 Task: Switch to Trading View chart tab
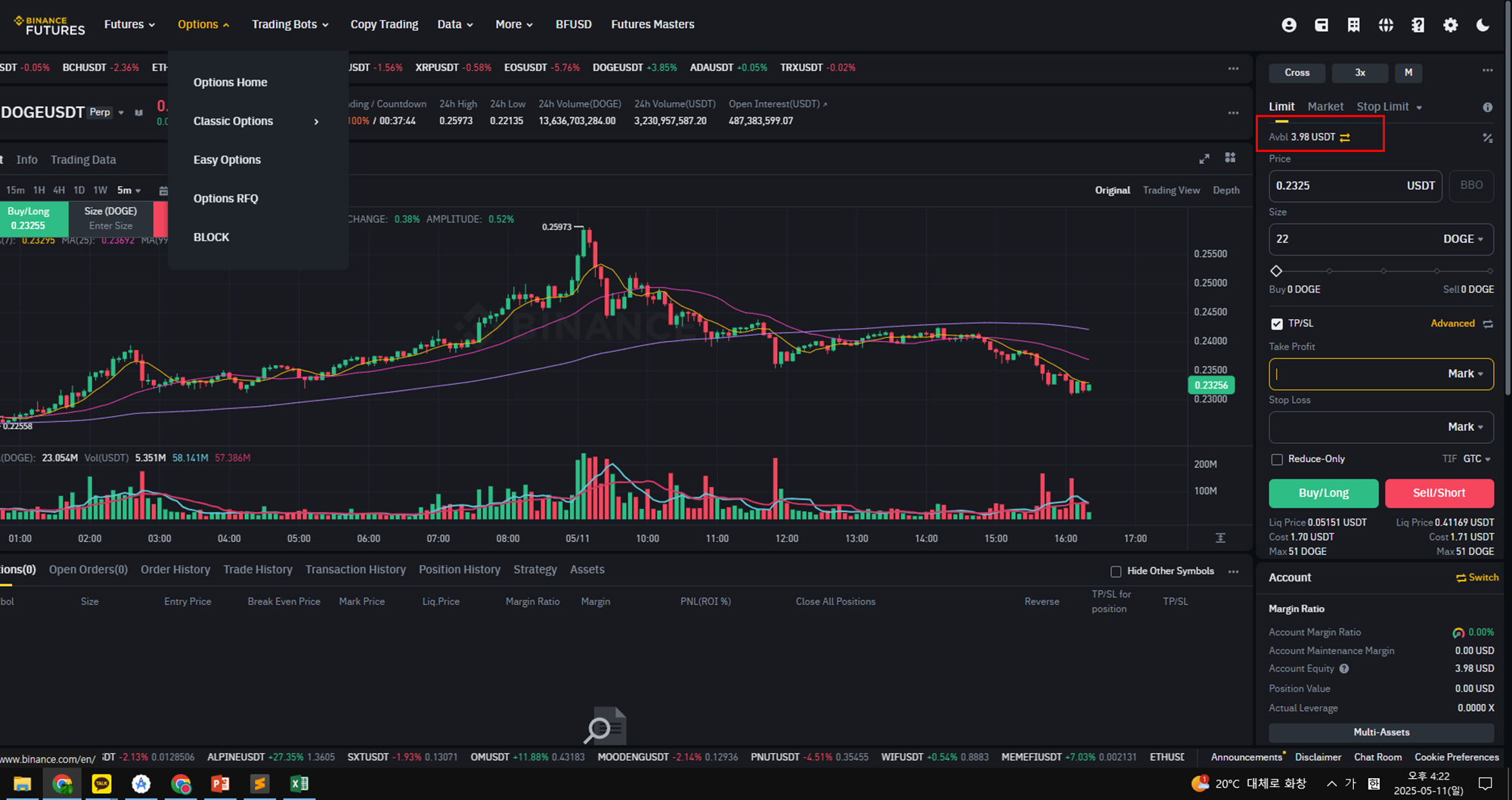[1171, 191]
